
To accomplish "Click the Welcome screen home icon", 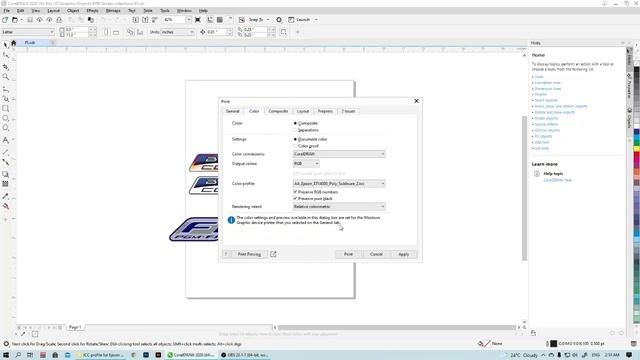I will coord(13,43).
